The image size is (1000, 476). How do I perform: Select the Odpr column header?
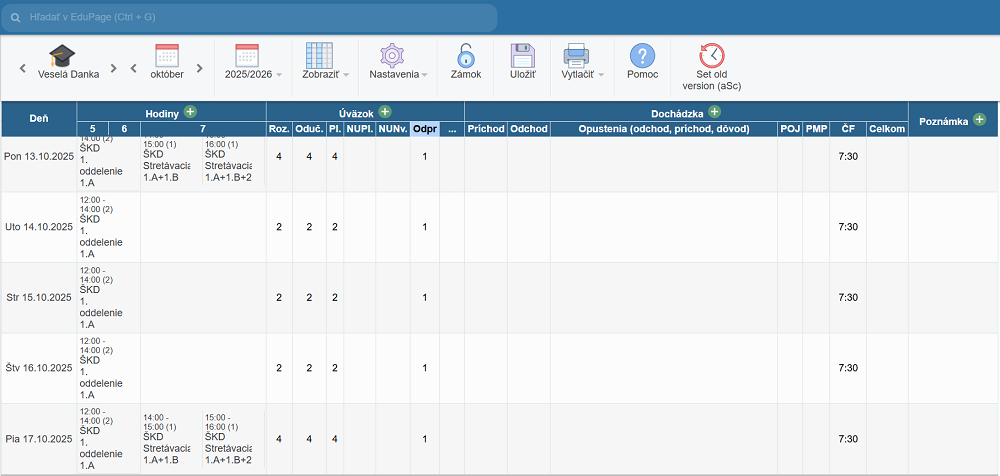425,129
